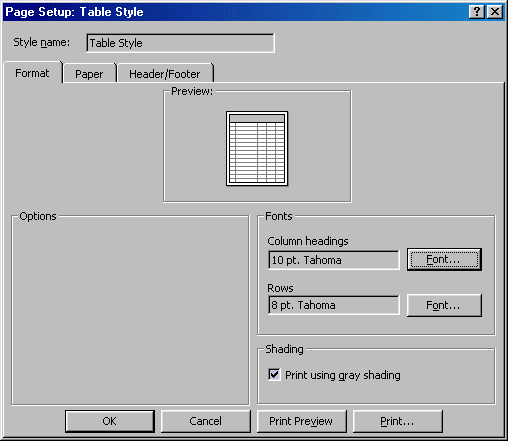Toggle Print using gray shading checkbox
This screenshot has height=441, width=508.
[x=274, y=375]
